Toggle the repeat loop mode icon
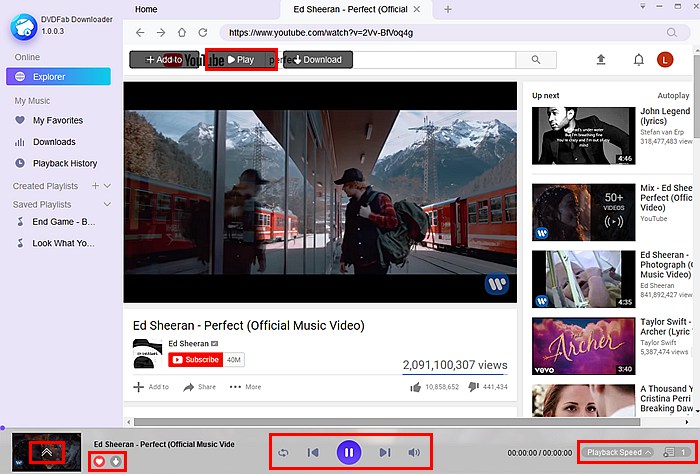Screen dimensions: 700x474 283,453
